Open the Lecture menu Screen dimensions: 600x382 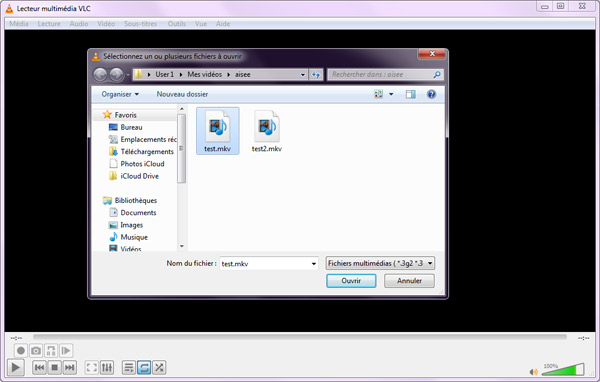click(x=49, y=24)
